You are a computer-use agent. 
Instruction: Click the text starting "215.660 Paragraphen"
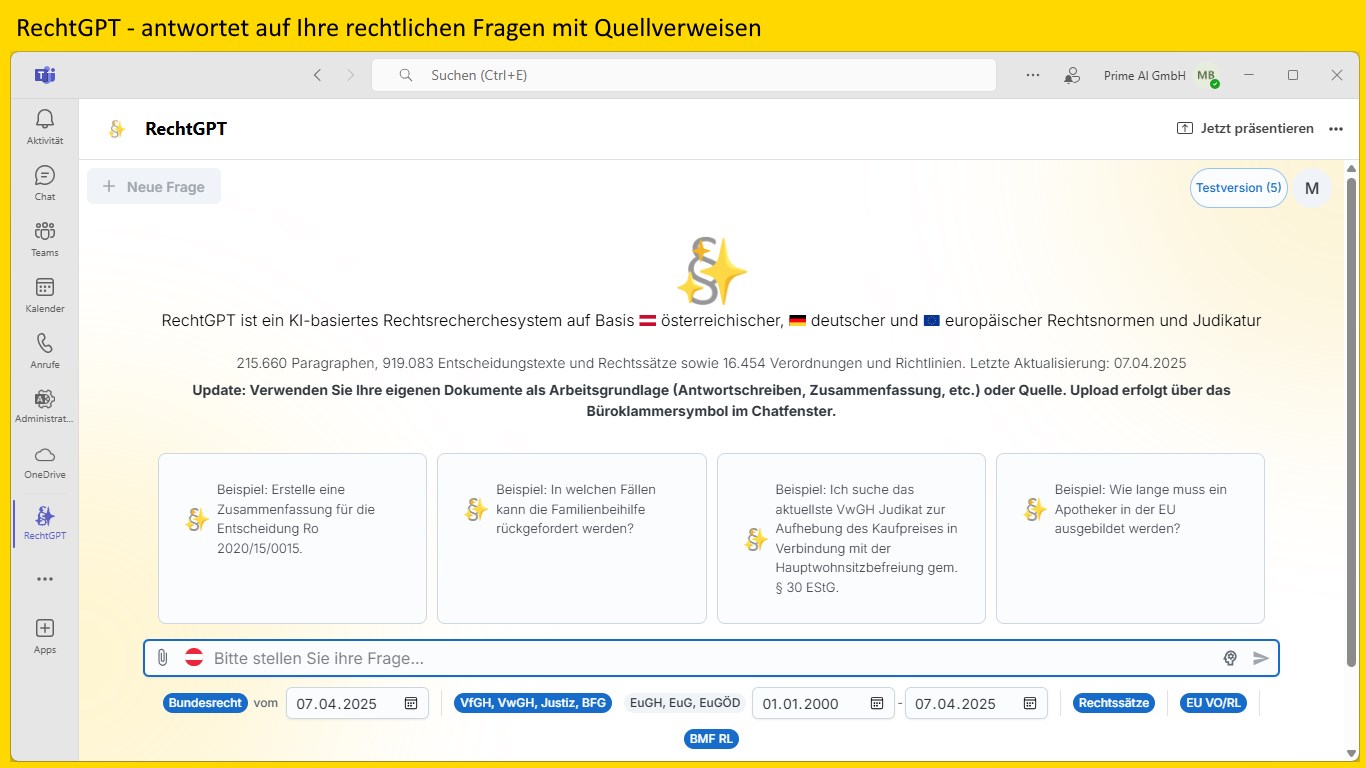tap(711, 363)
